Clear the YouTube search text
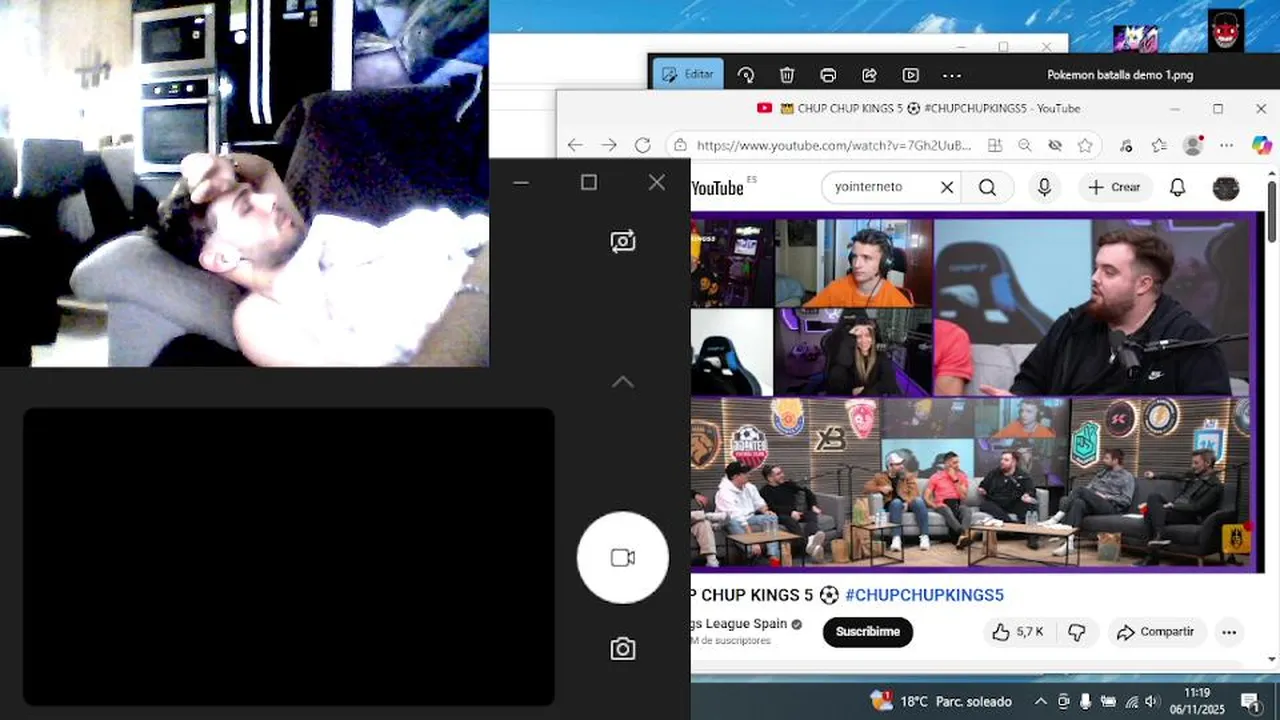The image size is (1280, 720). (947, 187)
